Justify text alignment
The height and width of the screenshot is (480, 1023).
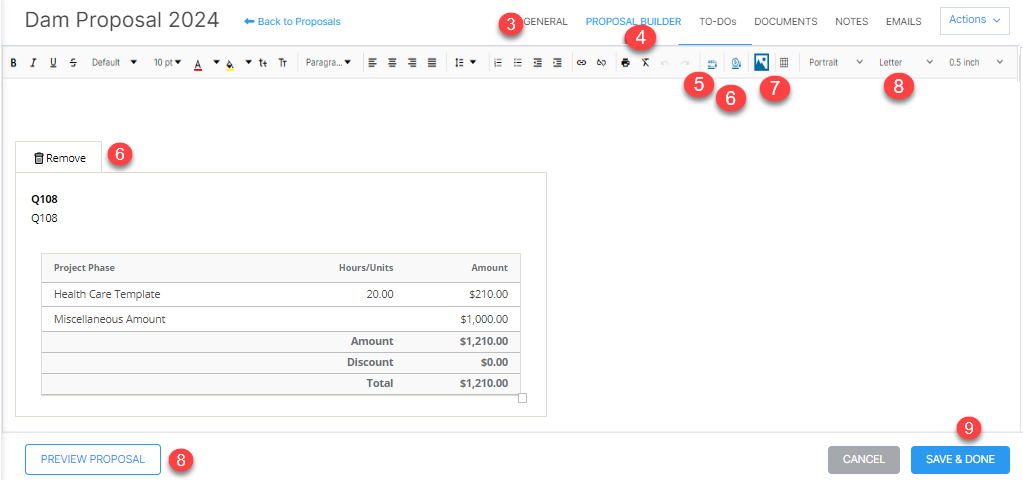(x=431, y=63)
